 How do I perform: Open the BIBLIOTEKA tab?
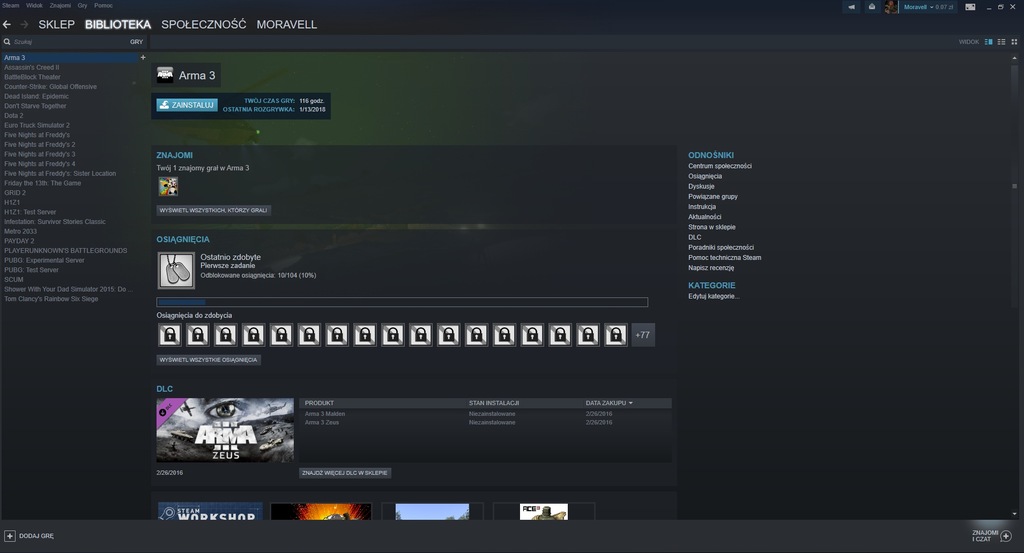(x=118, y=24)
